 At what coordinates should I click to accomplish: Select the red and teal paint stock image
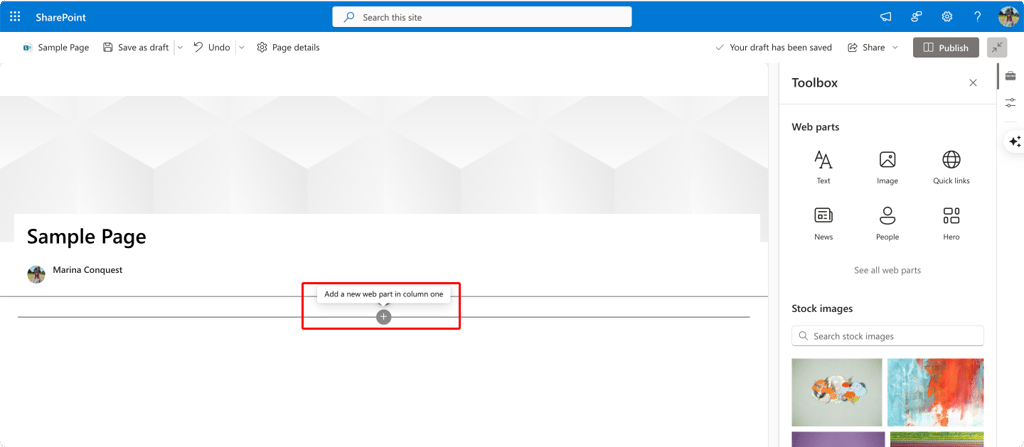pos(935,392)
